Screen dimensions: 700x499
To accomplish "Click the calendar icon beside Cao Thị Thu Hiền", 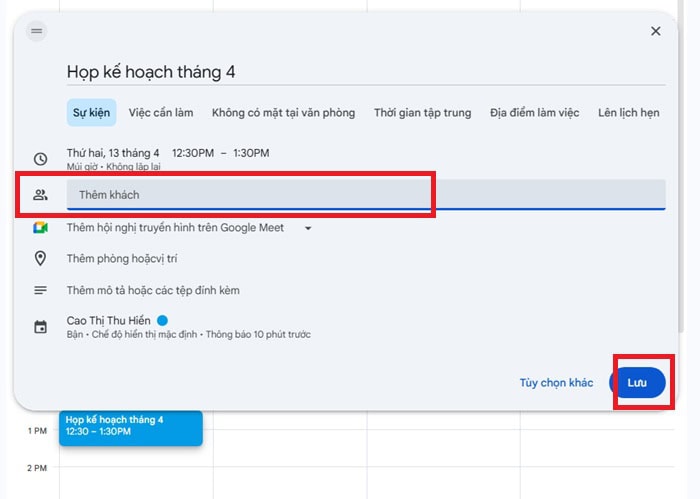I will click(40, 327).
